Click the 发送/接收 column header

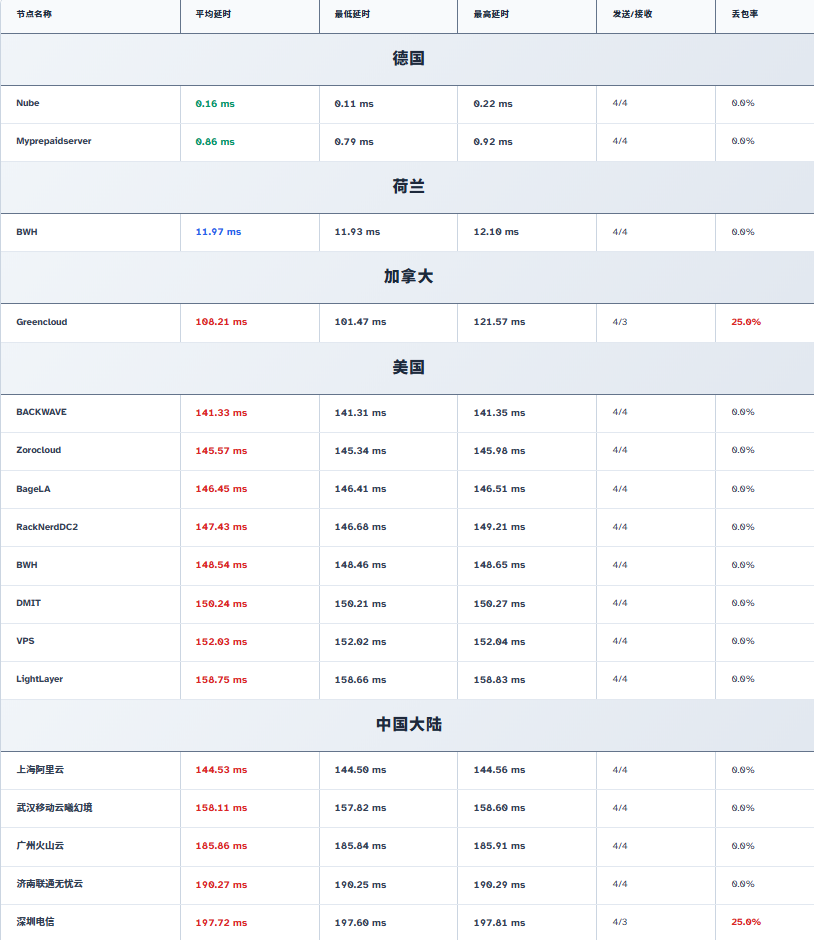(x=632, y=14)
